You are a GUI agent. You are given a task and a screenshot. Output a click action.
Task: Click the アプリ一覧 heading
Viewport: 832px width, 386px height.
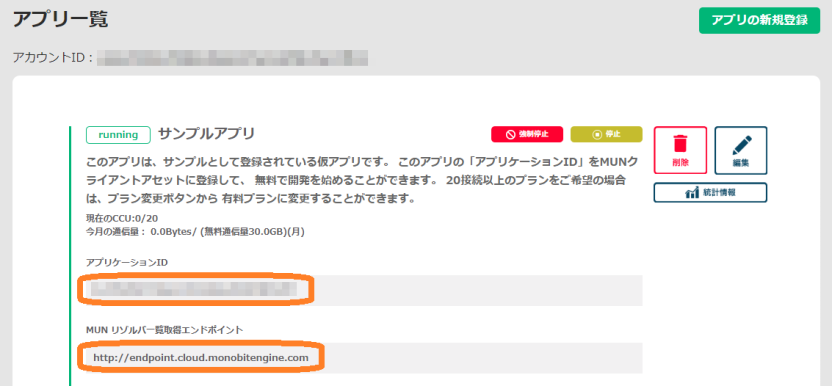pos(60,20)
